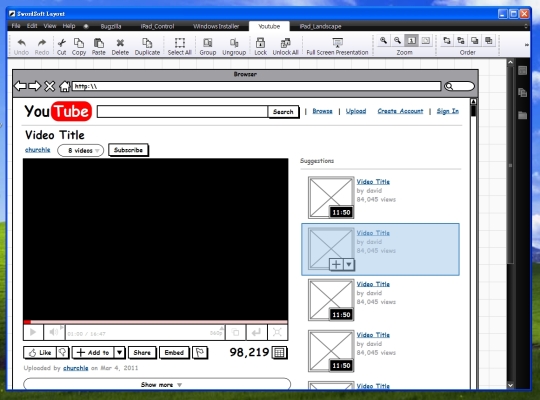Switch to the iPad_Landscape tab
Viewport: 540px width, 400px height.
tap(320, 26)
